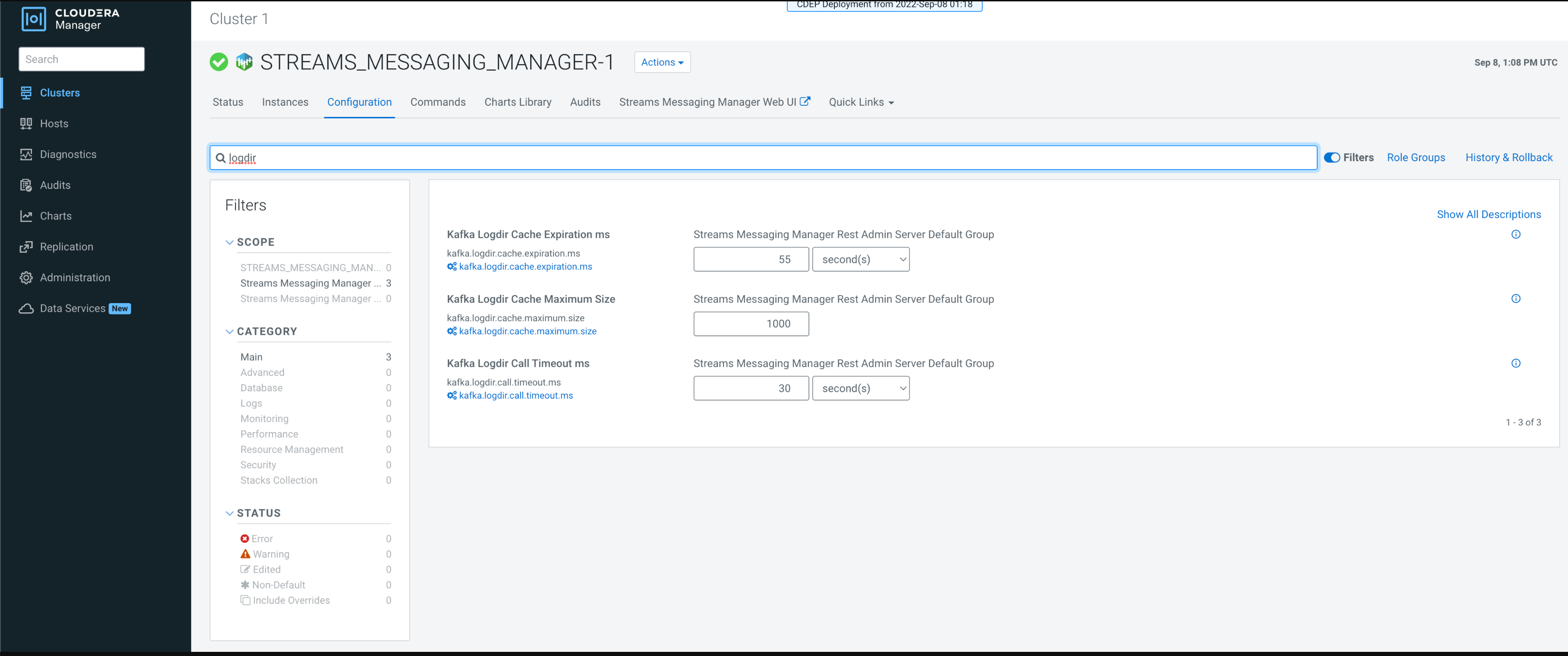Collapse the SCOPE filter section
Image resolution: width=1568 pixels, height=656 pixels.
(230, 242)
